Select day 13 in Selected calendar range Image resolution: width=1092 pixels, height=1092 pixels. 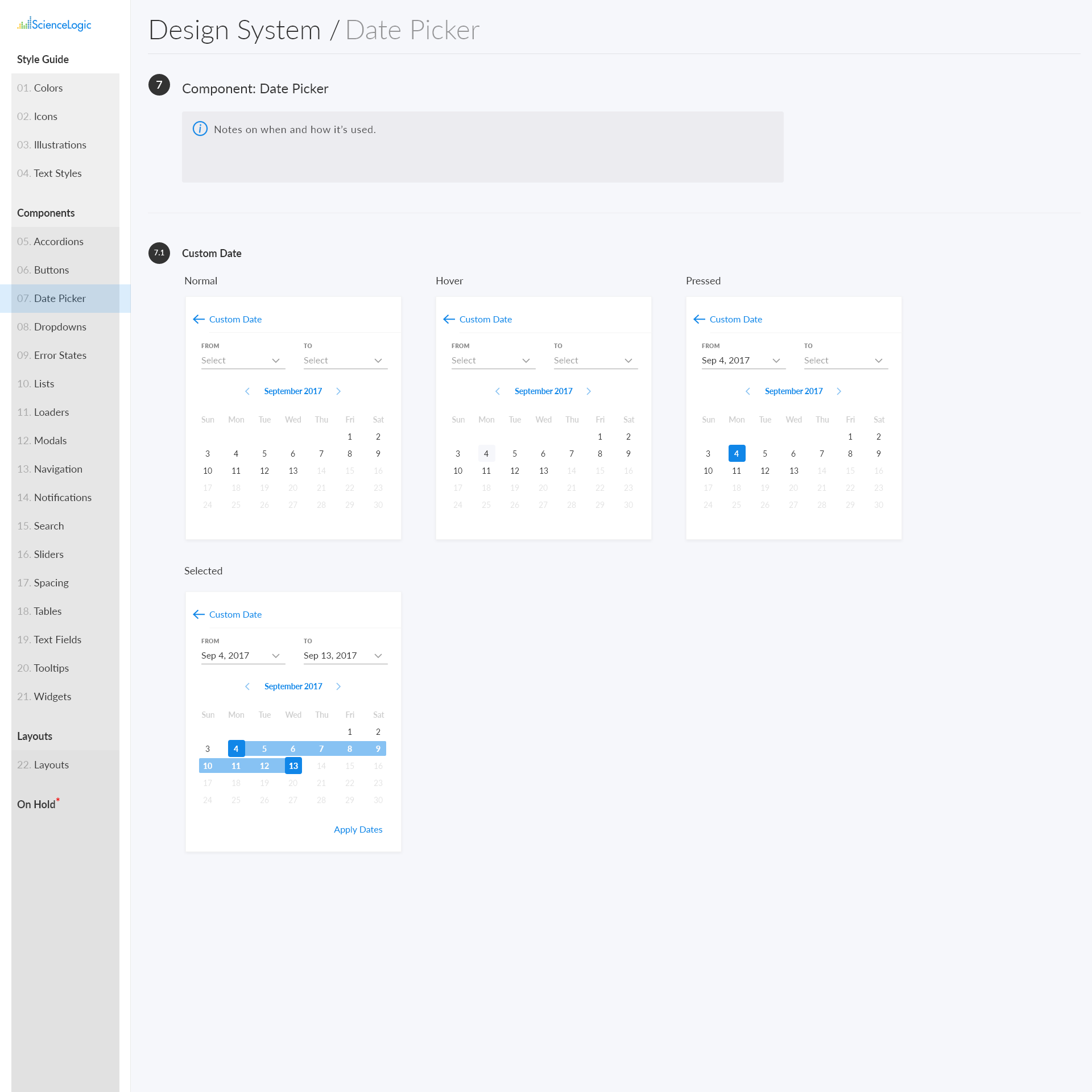tap(293, 766)
